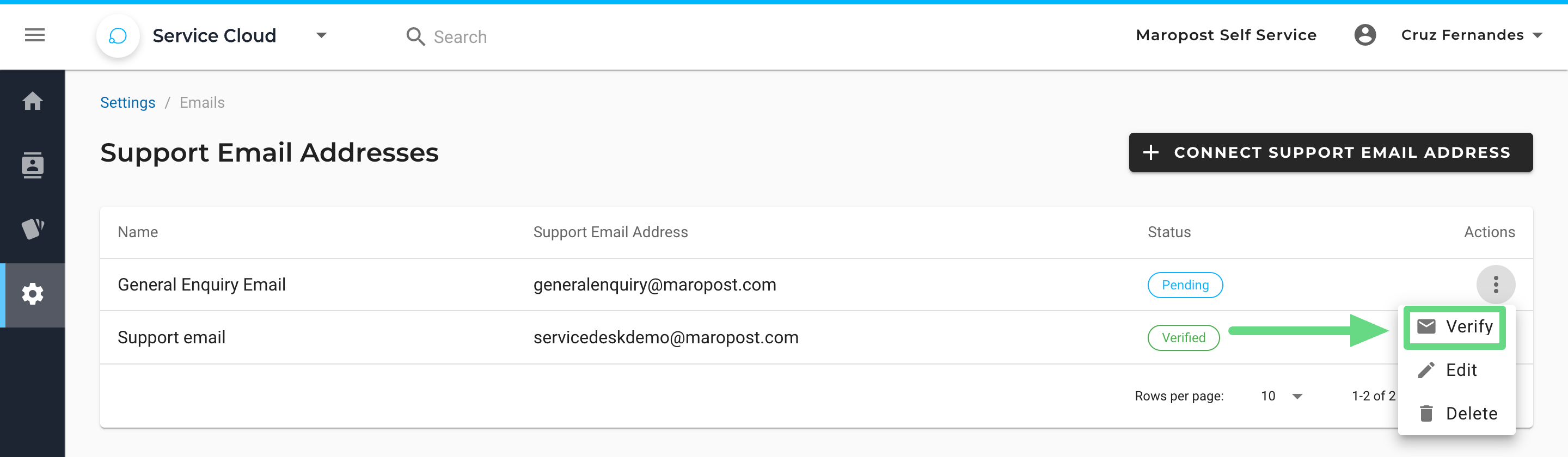Toggle the three-dot actions menu for General Enquiry Email
Screen dimensions: 1568x457
click(1495, 285)
